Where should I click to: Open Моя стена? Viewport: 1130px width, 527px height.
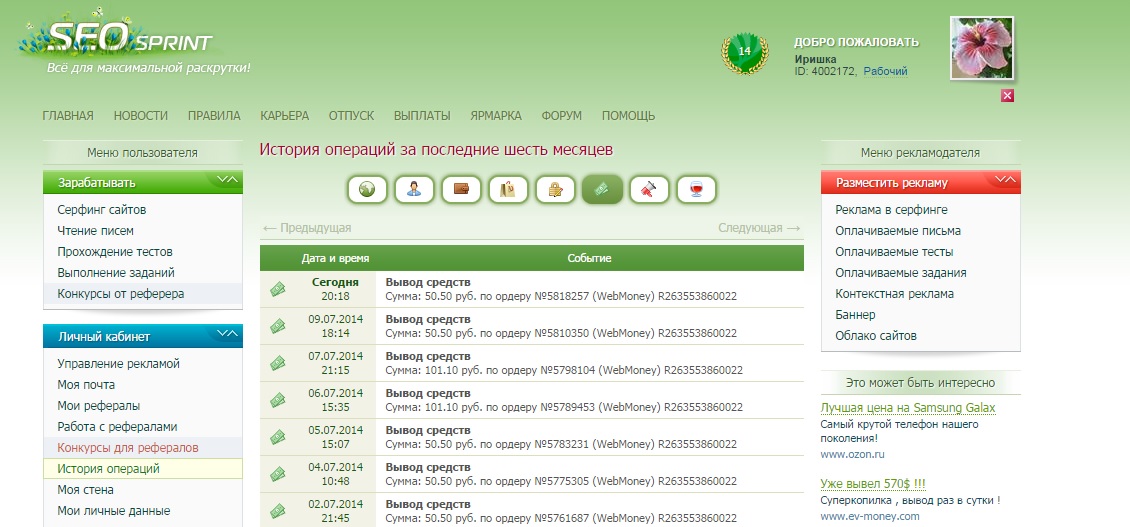(x=85, y=489)
